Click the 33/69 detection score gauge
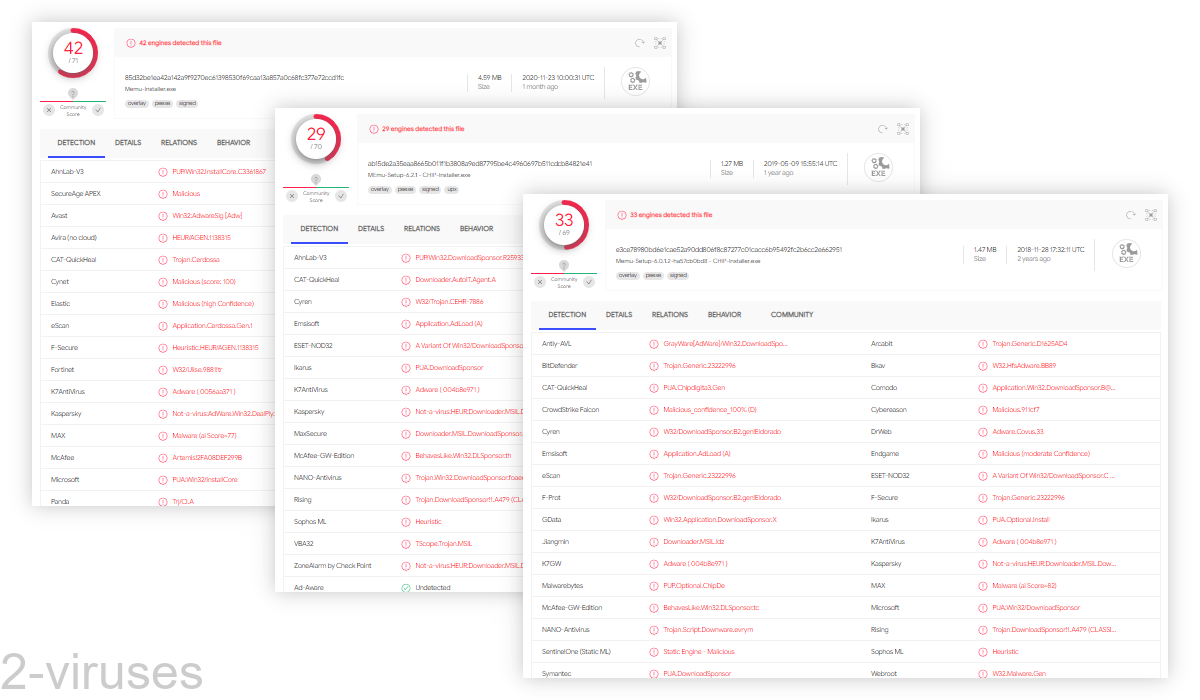The image size is (1200, 700). 564,225
